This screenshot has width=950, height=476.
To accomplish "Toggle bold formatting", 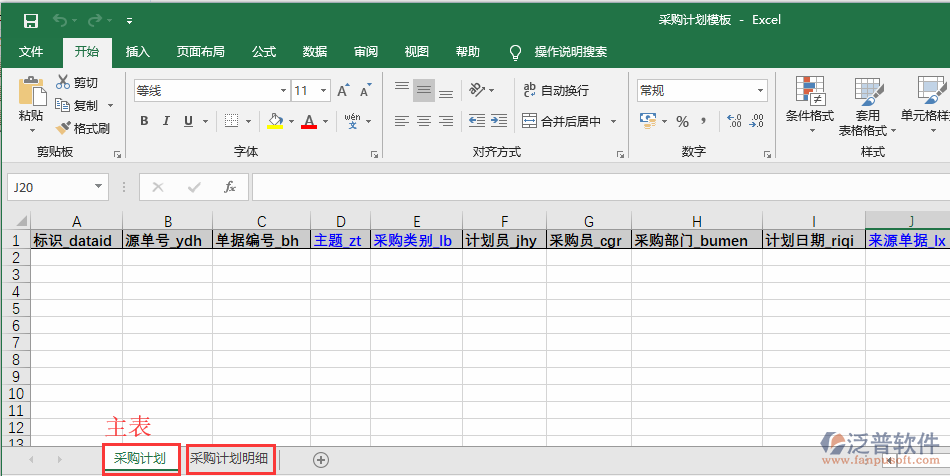I will point(144,121).
